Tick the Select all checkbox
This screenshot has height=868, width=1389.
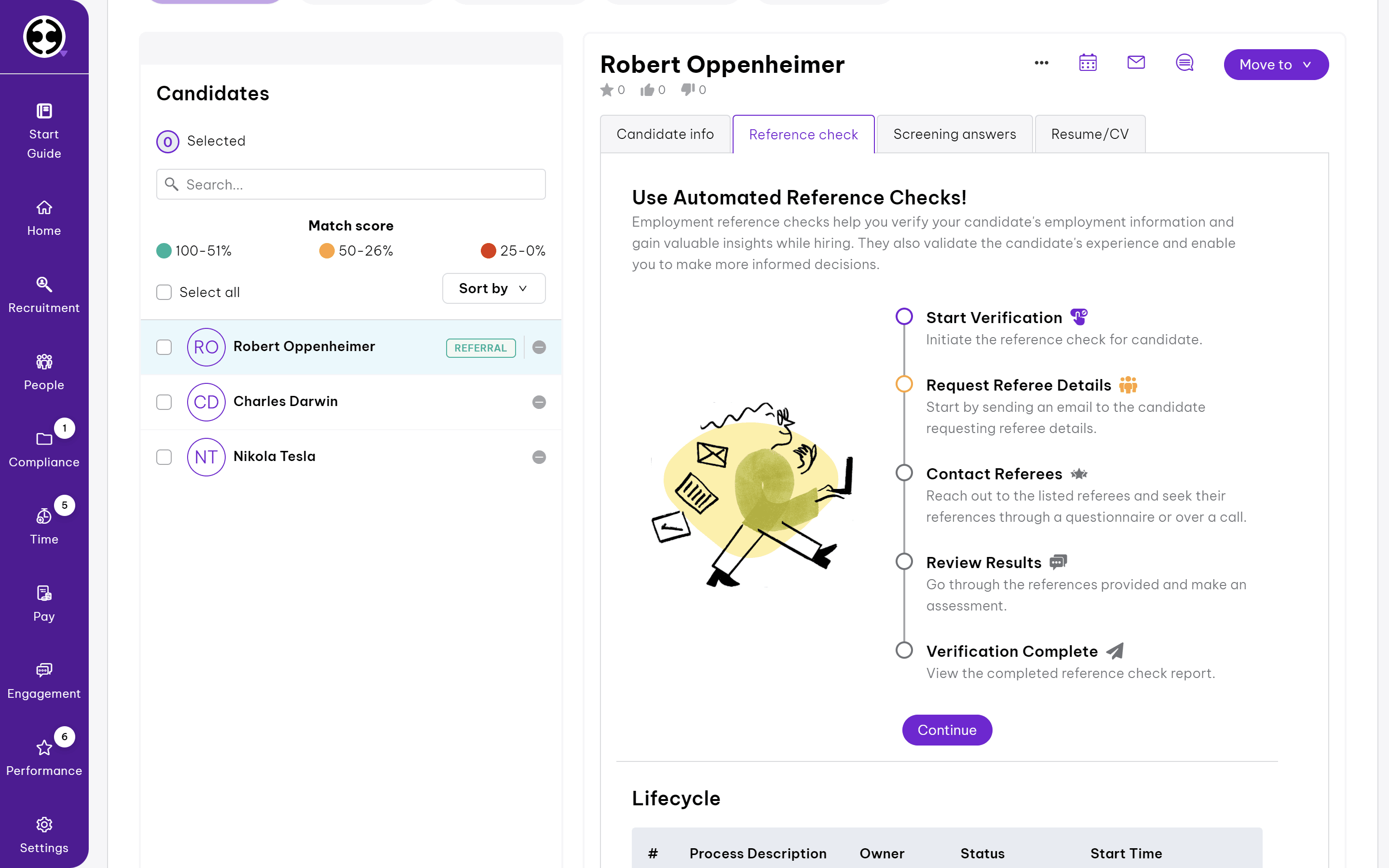pyautogui.click(x=164, y=292)
